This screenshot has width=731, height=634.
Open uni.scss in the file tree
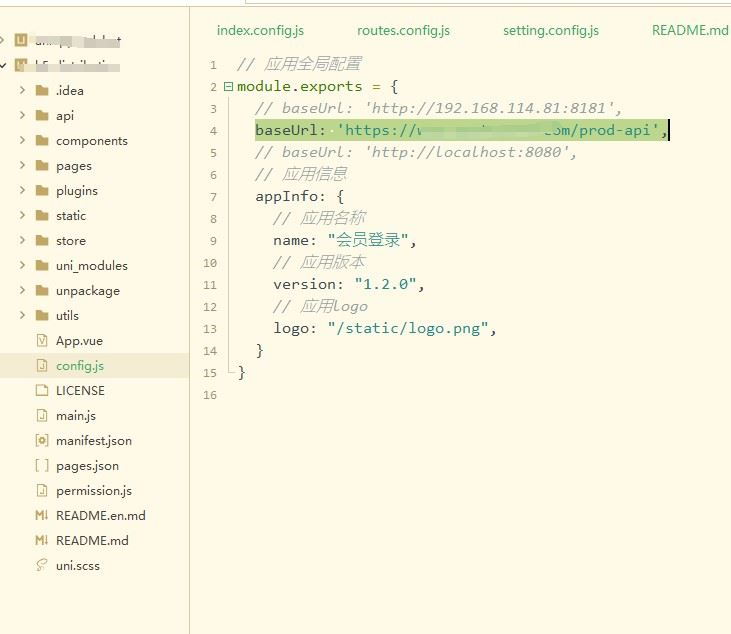click(x=78, y=565)
